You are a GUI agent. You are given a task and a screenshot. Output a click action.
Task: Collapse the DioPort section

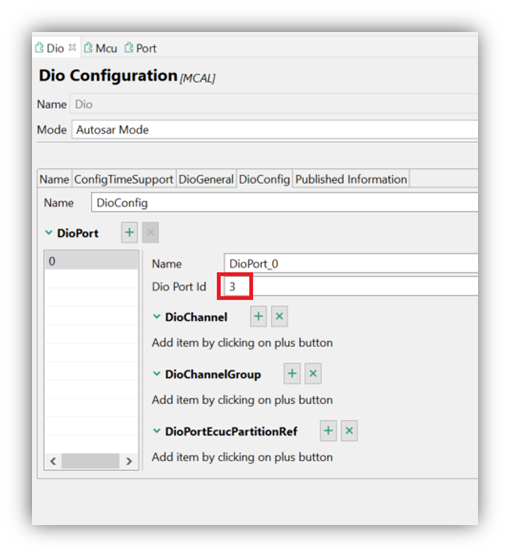pos(49,233)
